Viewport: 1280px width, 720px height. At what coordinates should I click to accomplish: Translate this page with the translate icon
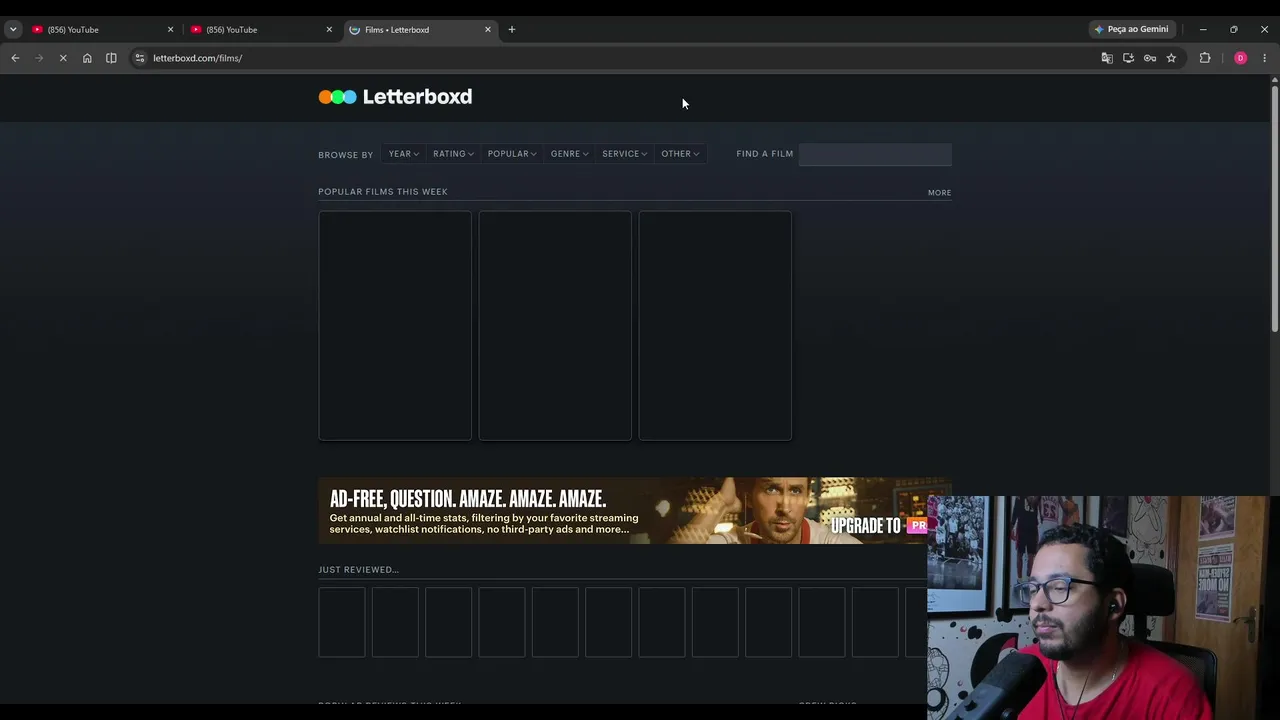1107,58
